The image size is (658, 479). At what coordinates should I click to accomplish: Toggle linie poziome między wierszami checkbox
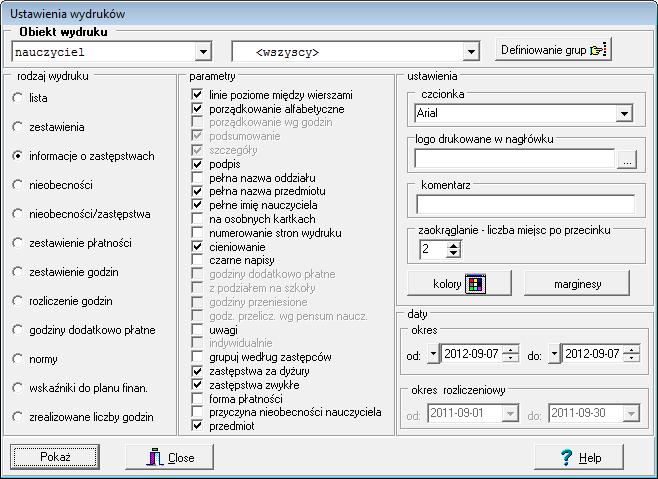coord(197,94)
